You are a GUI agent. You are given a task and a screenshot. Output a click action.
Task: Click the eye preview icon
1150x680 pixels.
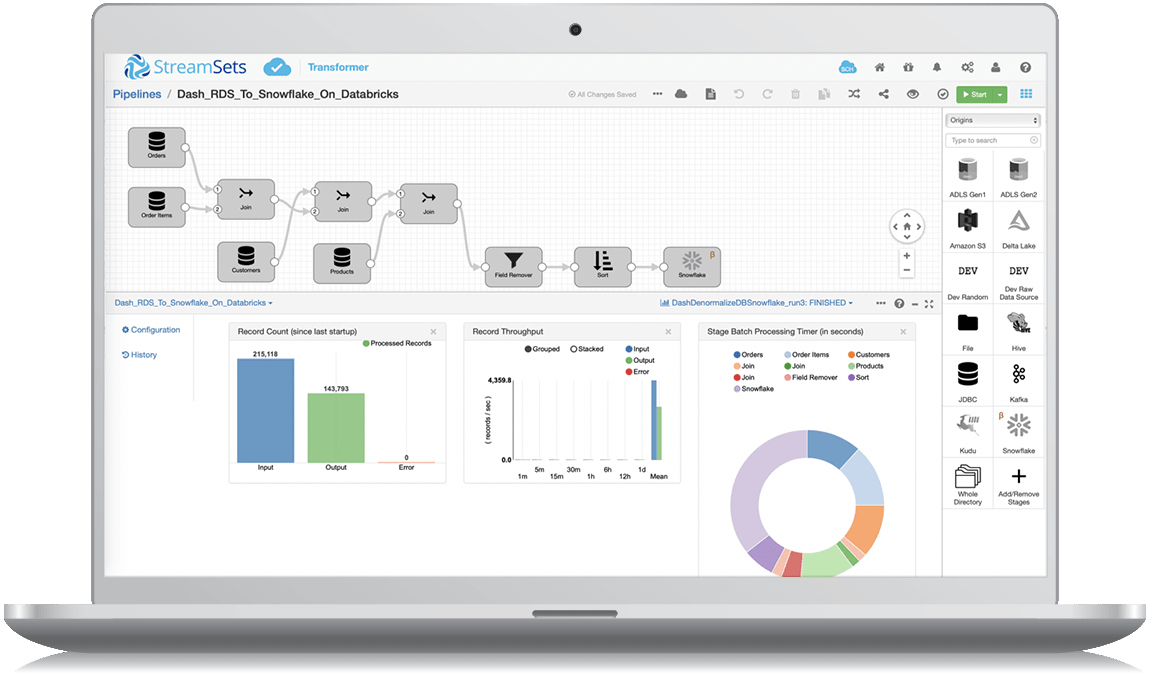[x=912, y=94]
